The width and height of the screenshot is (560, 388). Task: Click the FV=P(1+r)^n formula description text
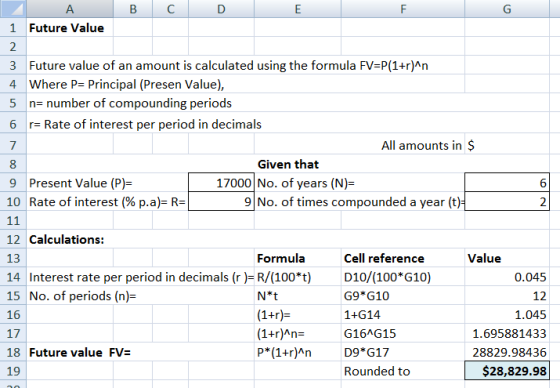(229, 66)
